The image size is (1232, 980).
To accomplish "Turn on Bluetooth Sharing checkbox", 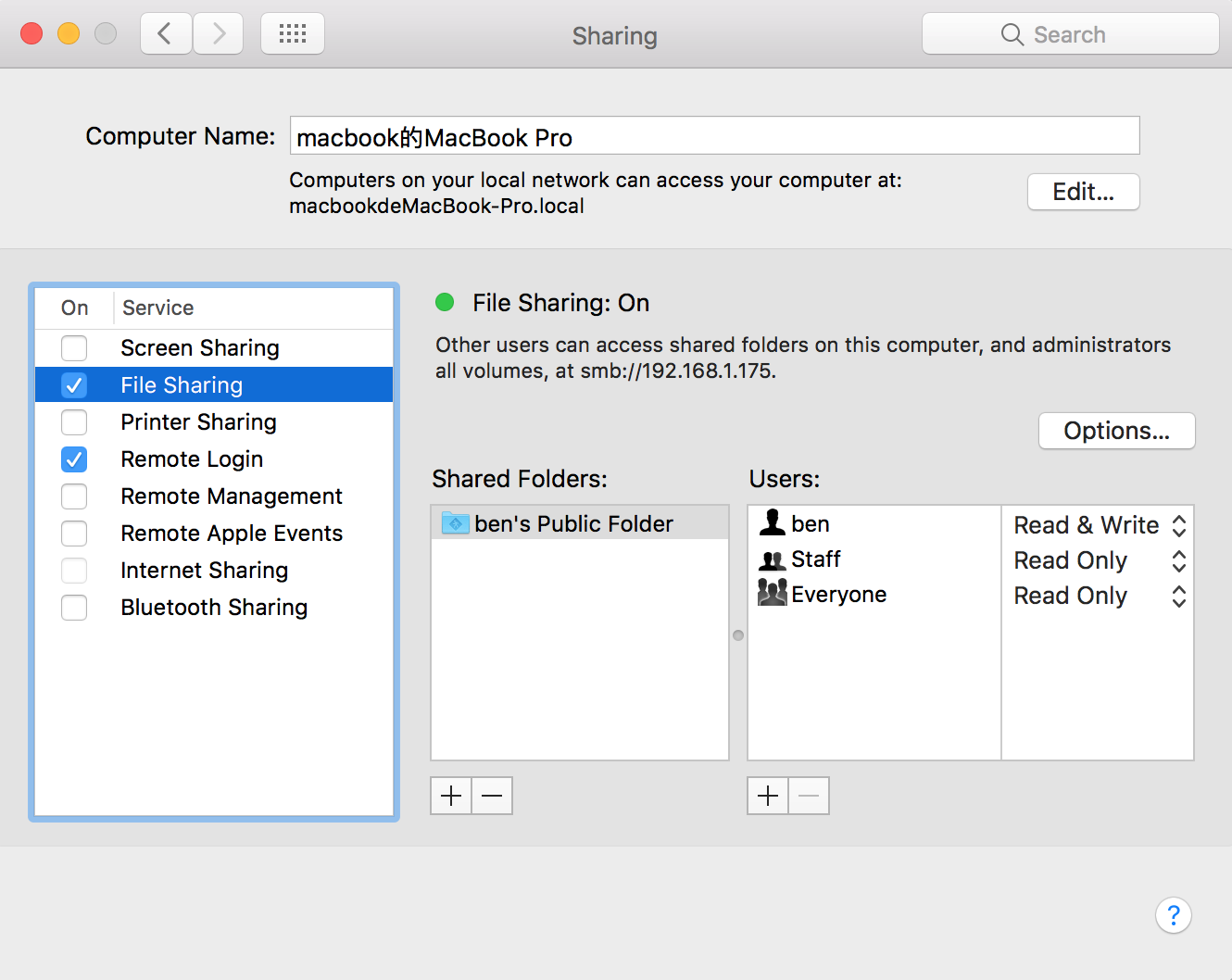I will [x=74, y=608].
